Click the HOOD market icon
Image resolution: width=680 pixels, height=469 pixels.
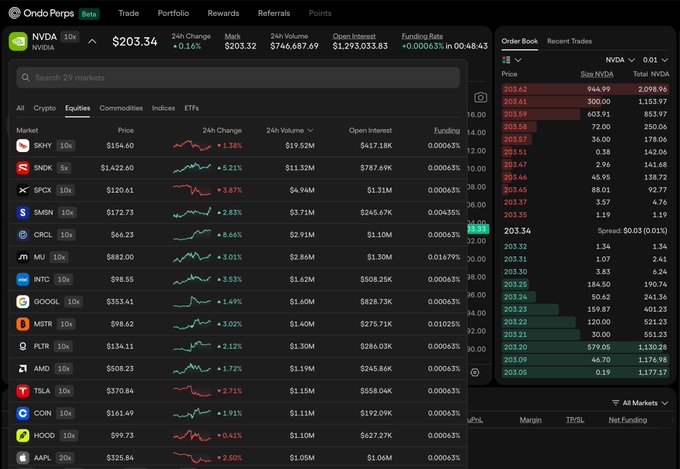23,436
